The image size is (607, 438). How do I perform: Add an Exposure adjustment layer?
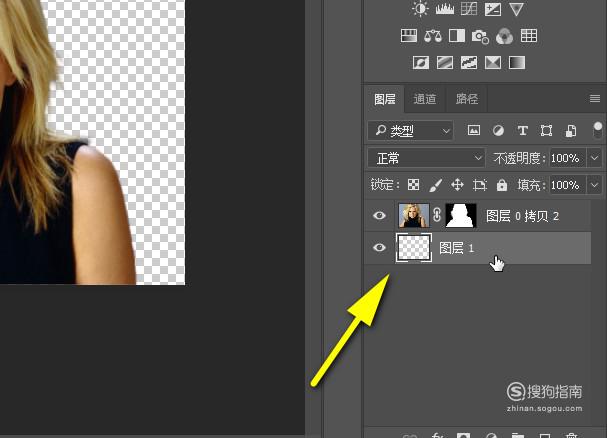pyautogui.click(x=492, y=9)
